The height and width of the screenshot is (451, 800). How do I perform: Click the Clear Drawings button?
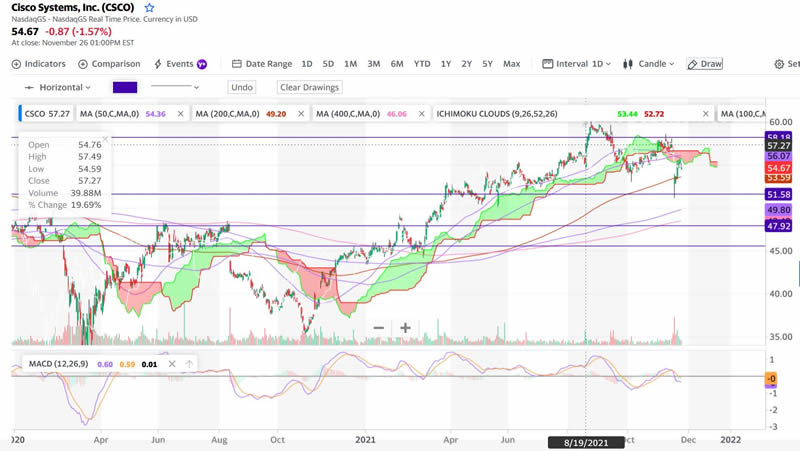[309, 87]
